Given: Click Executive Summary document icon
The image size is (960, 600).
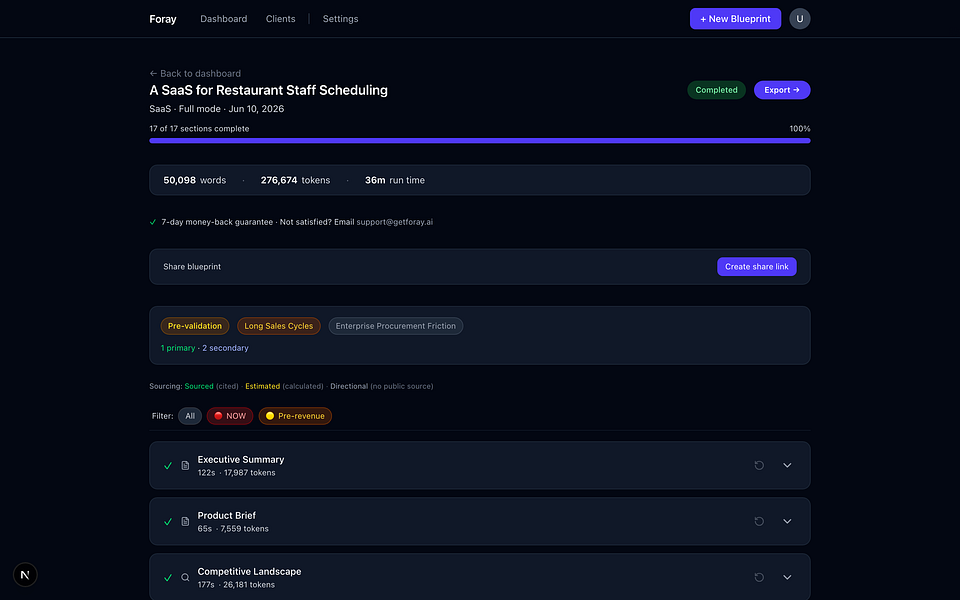Looking at the screenshot, I should [x=185, y=466].
